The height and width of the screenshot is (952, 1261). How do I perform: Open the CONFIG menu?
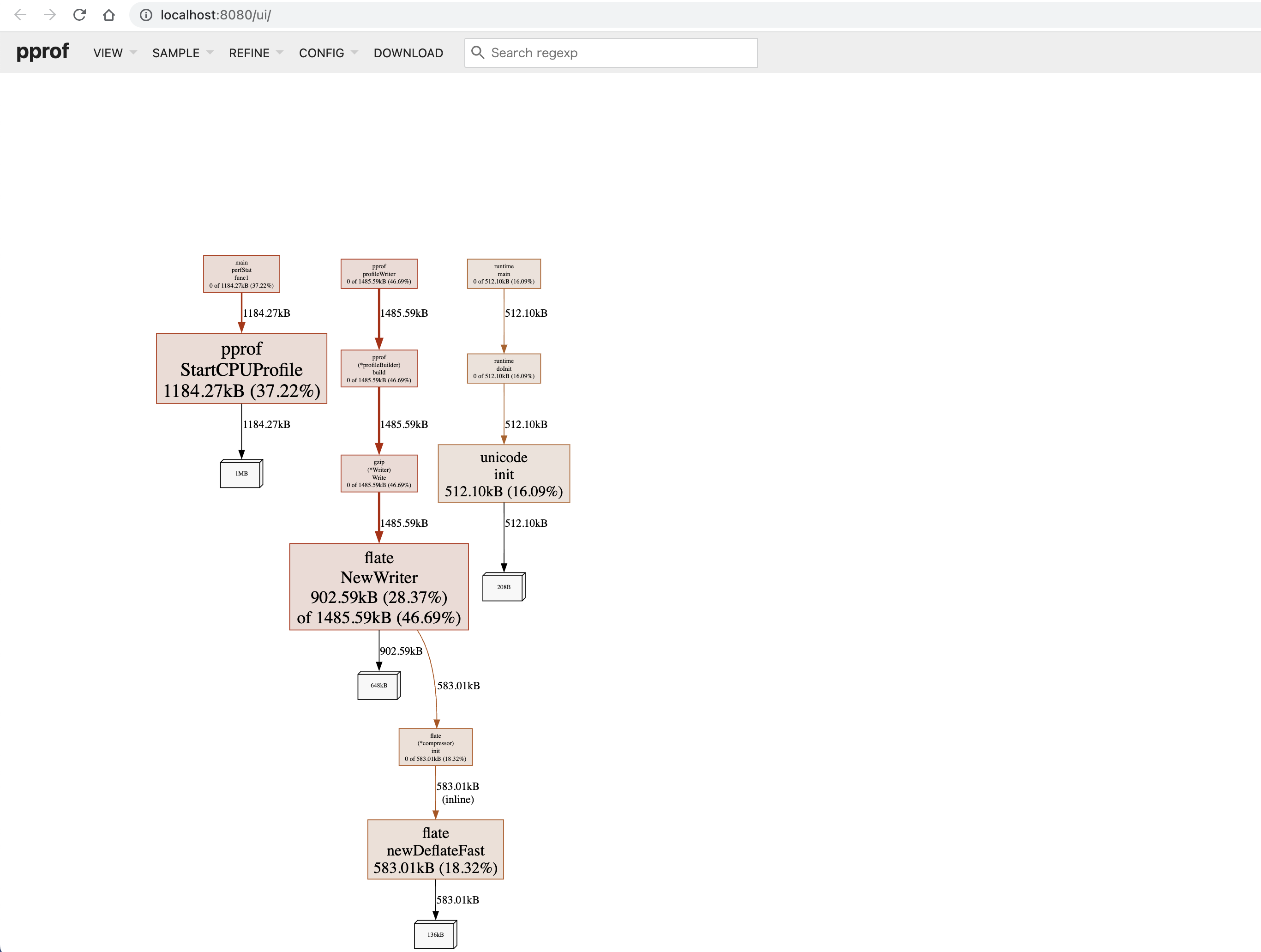[328, 53]
